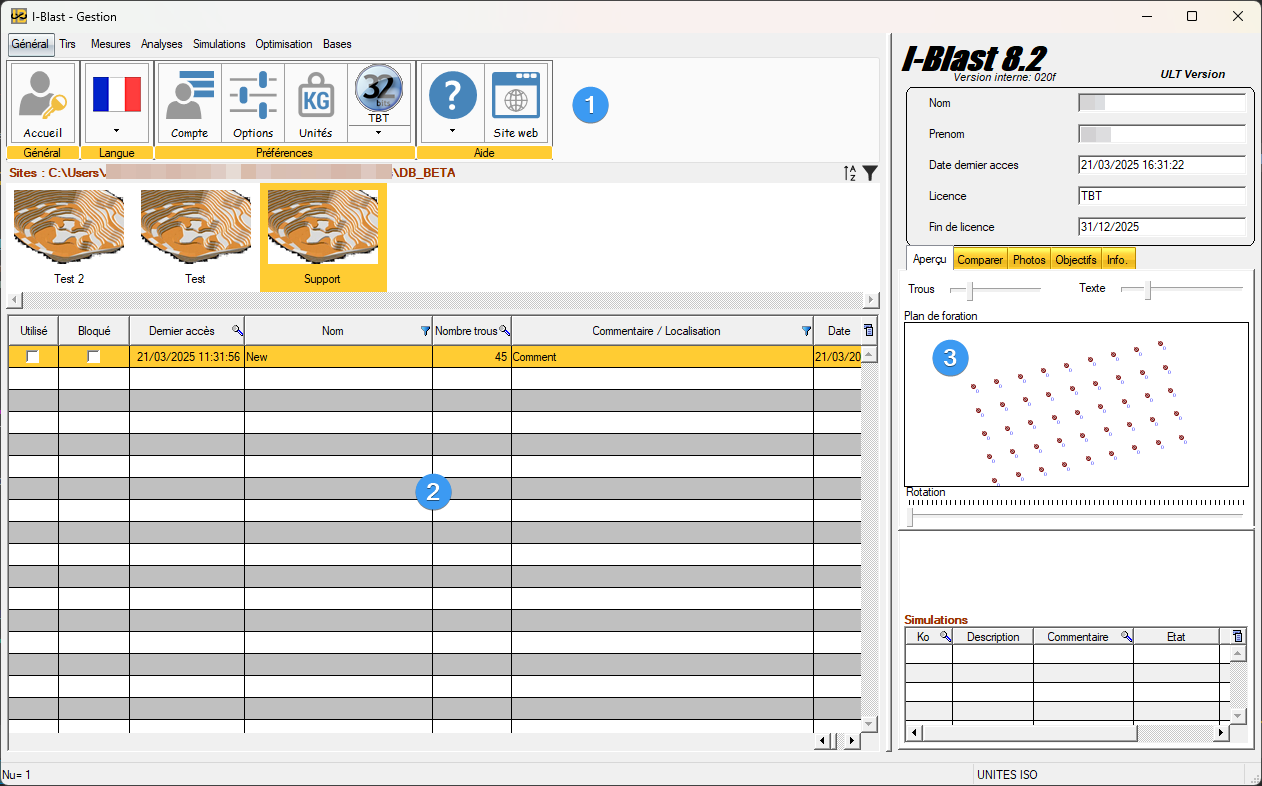Tick the Utilisé checkbox for the New row
Viewport: 1262px width, 786px height.
pyautogui.click(x=33, y=357)
